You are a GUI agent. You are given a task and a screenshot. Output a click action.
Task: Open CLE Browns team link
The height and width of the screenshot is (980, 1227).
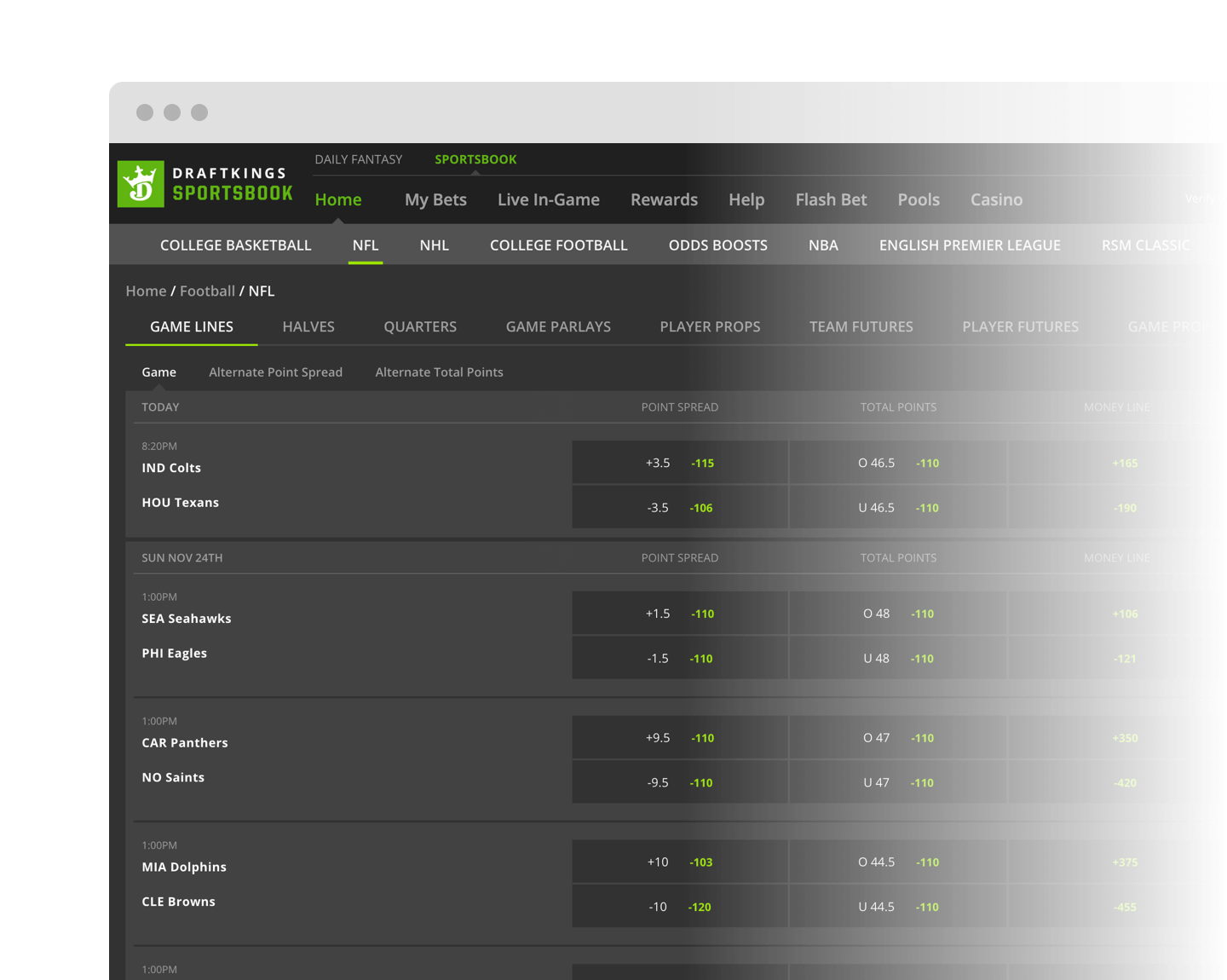coord(179,902)
